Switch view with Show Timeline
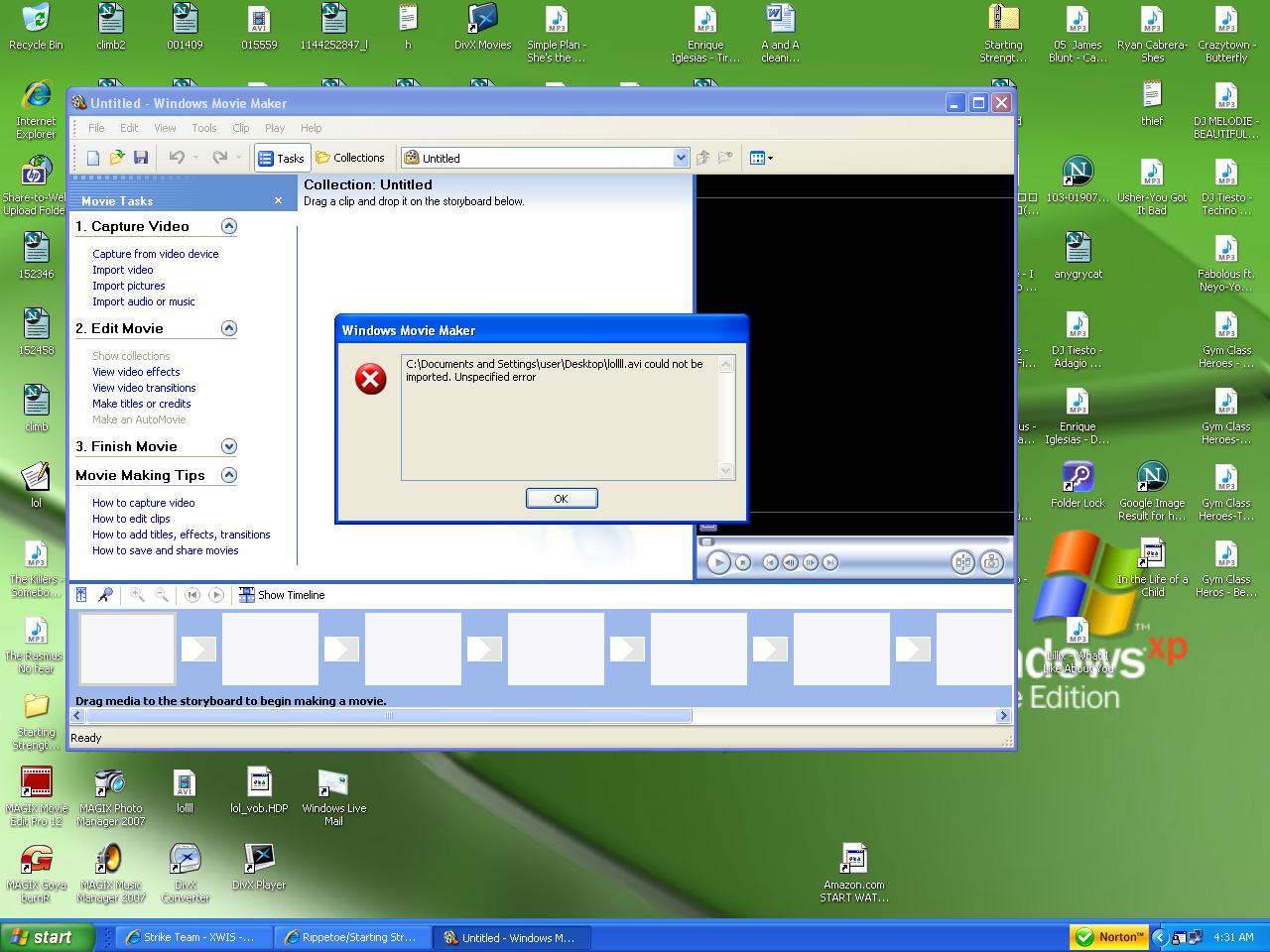 click(282, 595)
